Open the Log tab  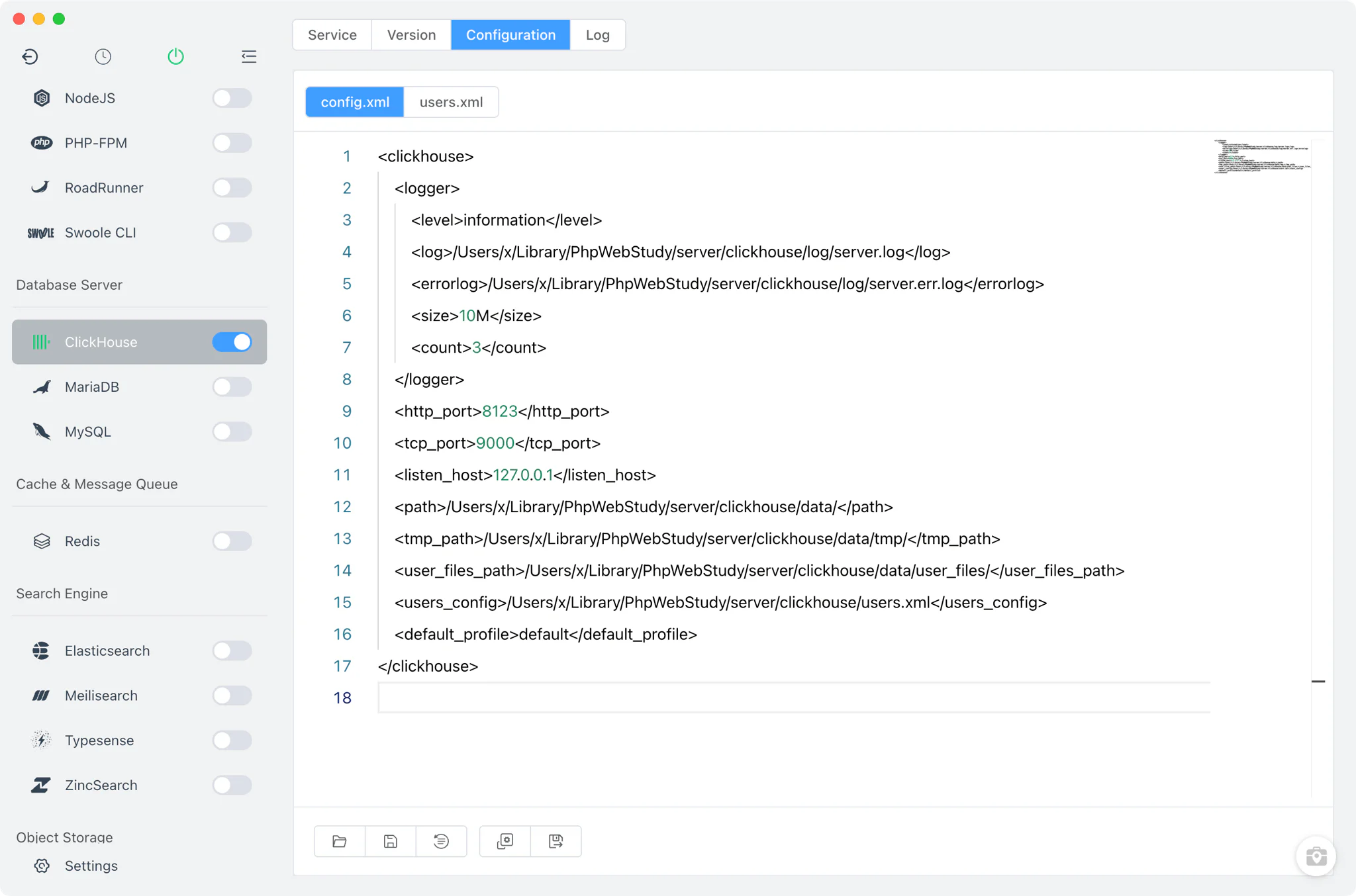click(597, 34)
